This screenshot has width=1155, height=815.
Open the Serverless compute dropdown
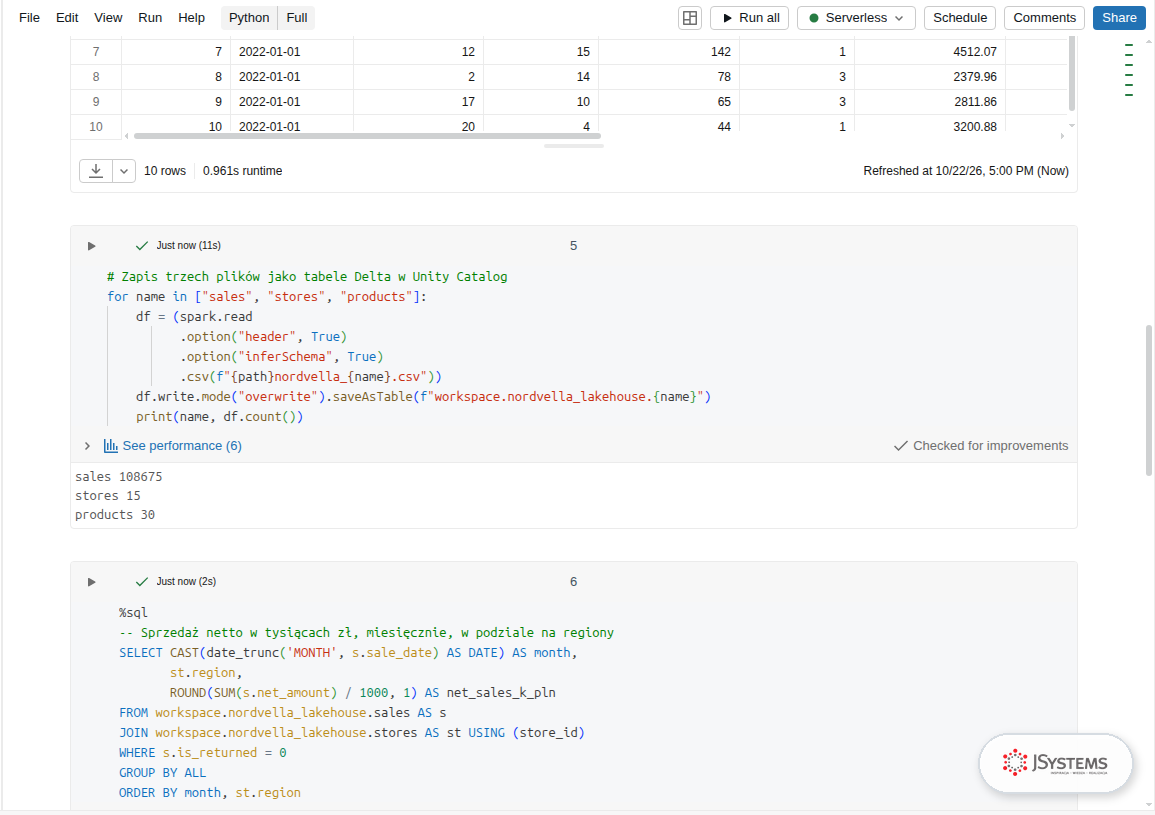pyautogui.click(x=856, y=18)
